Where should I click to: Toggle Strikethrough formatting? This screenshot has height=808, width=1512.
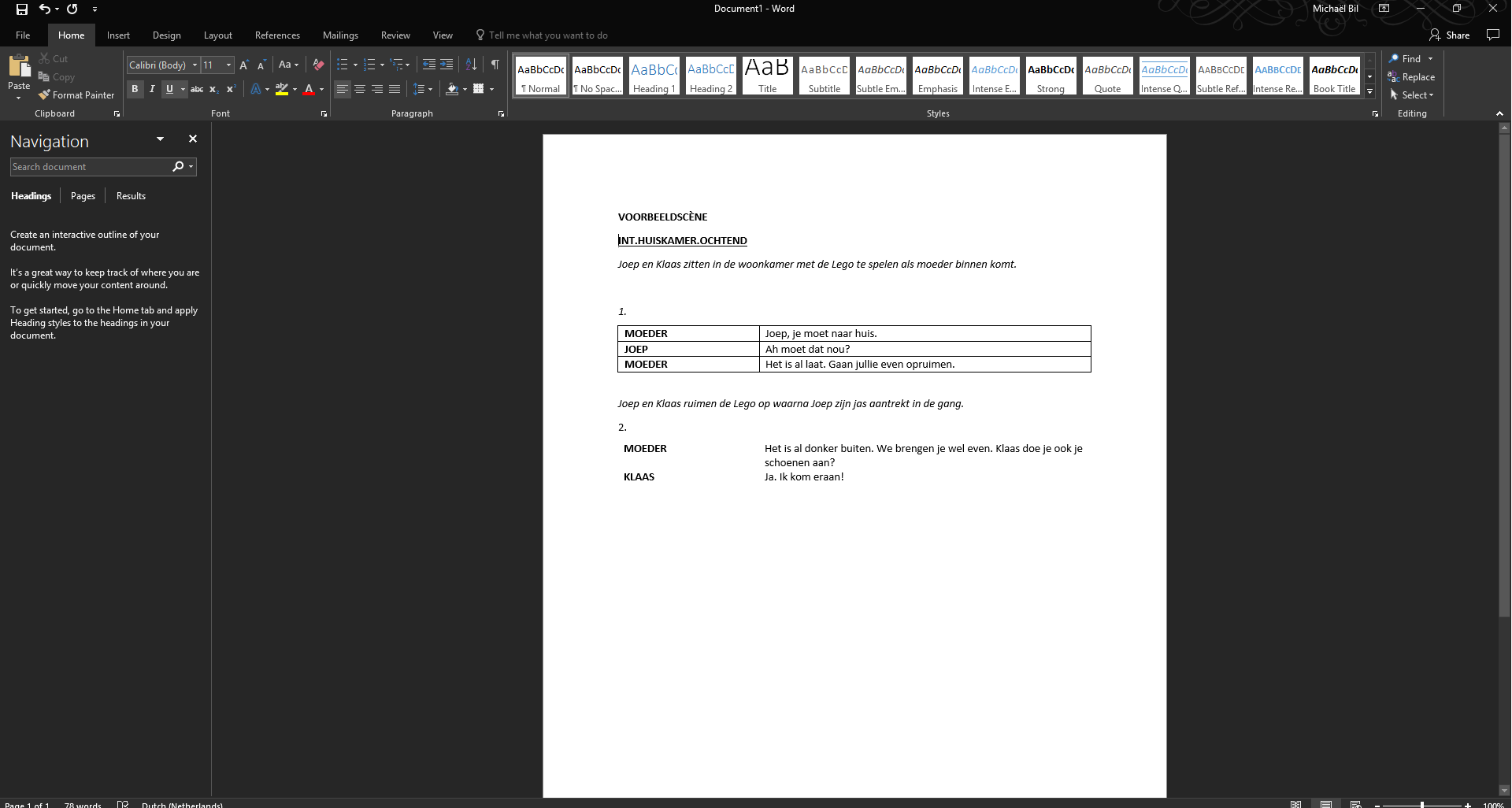pos(197,89)
